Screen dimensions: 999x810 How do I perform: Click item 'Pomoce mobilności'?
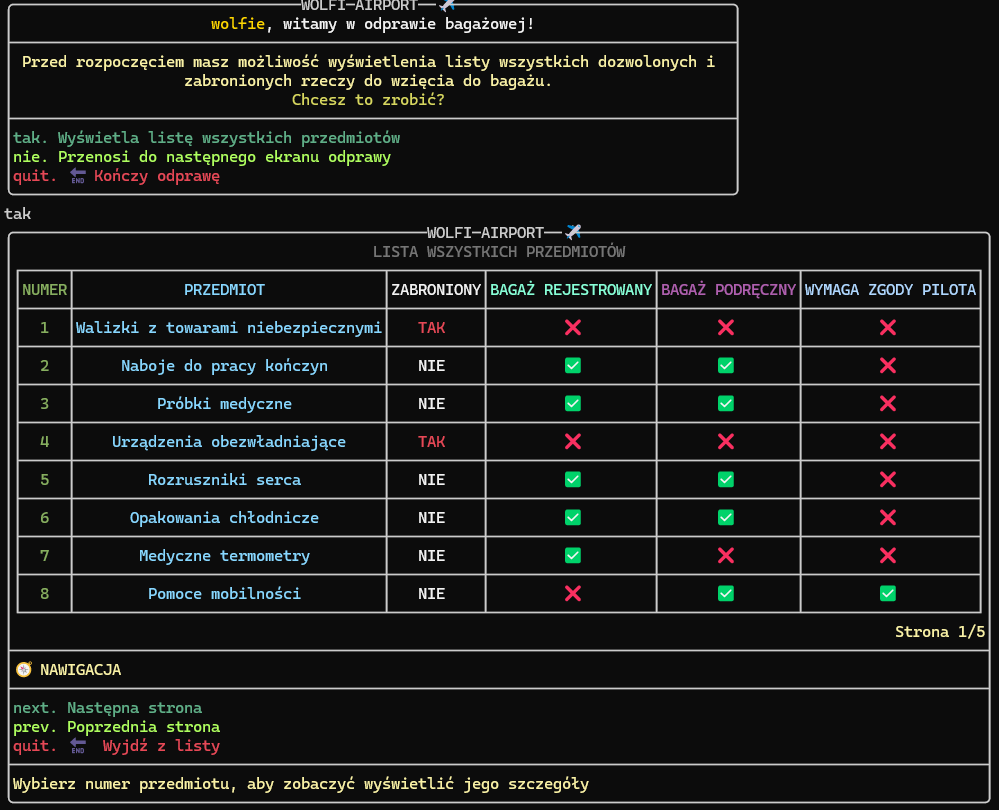tap(224, 593)
